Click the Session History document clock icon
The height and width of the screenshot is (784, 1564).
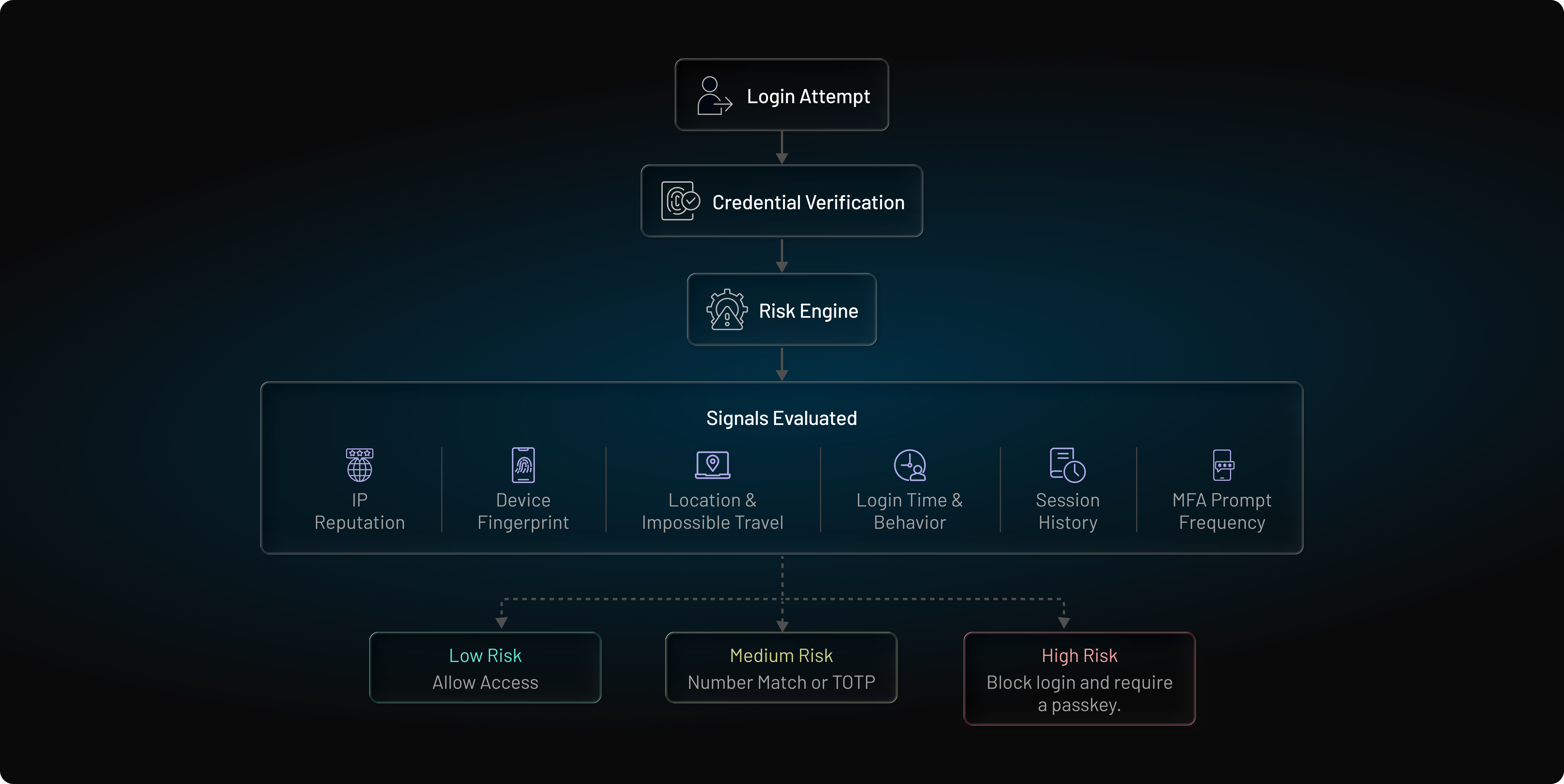[x=1067, y=465]
